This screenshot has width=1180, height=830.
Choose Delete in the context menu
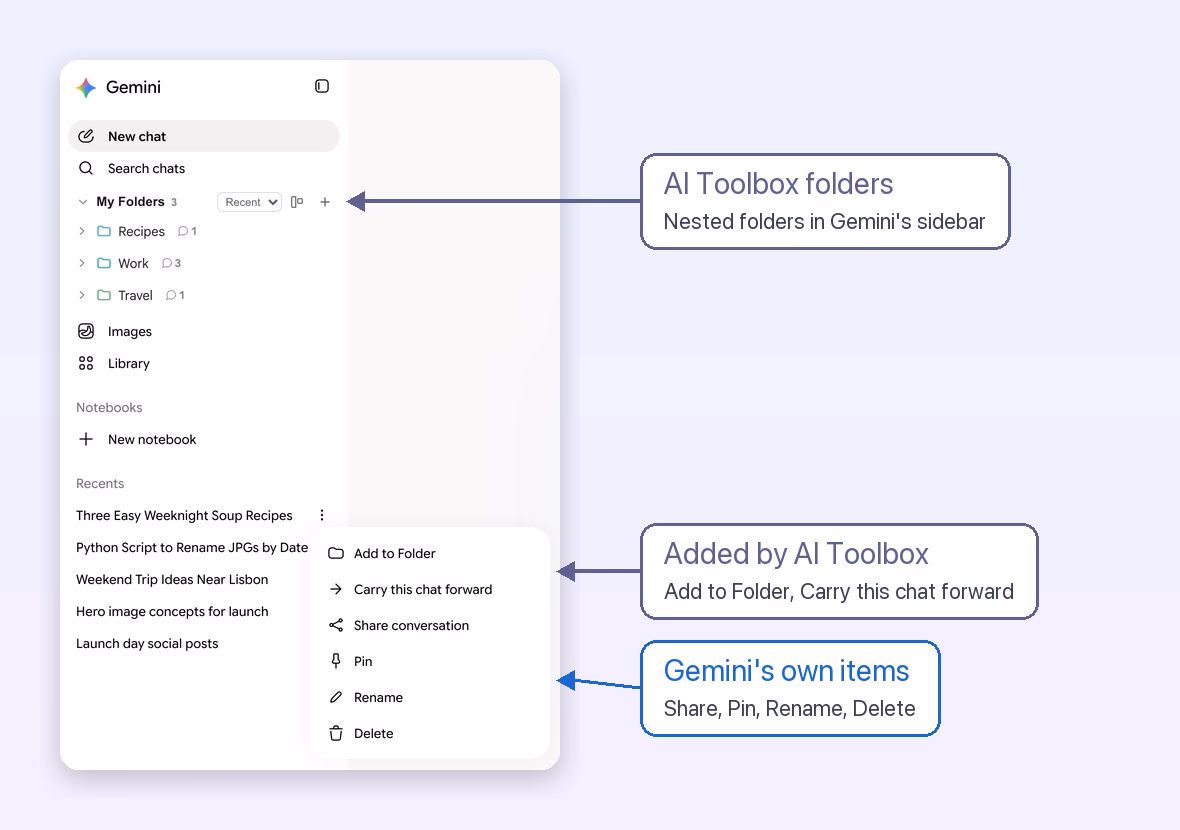pos(430,734)
